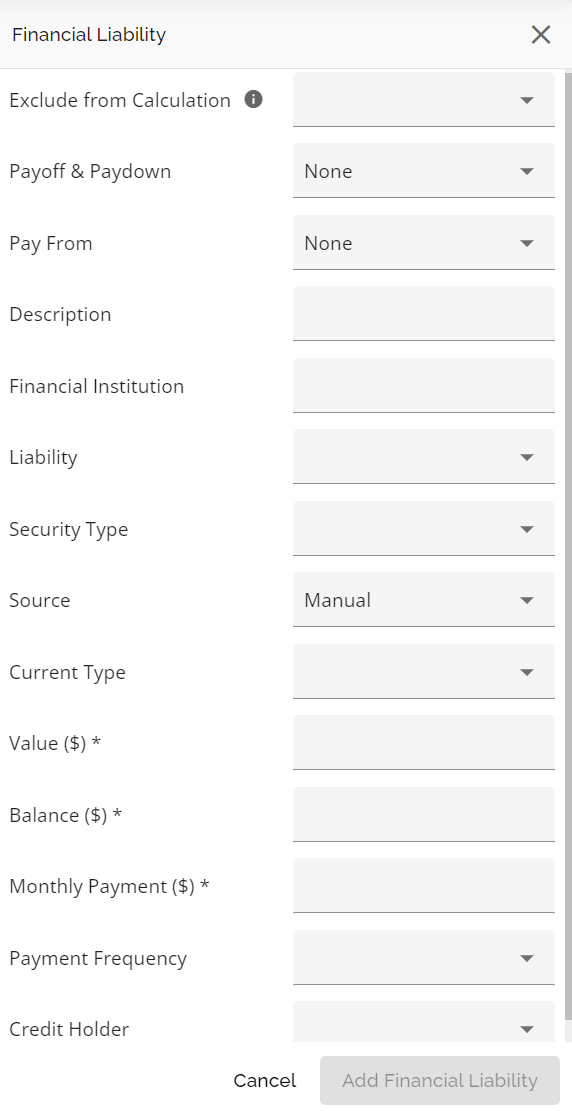Click the info icon beside Exclude from Calculation
Image resolution: width=572 pixels, height=1117 pixels.
pos(253,100)
